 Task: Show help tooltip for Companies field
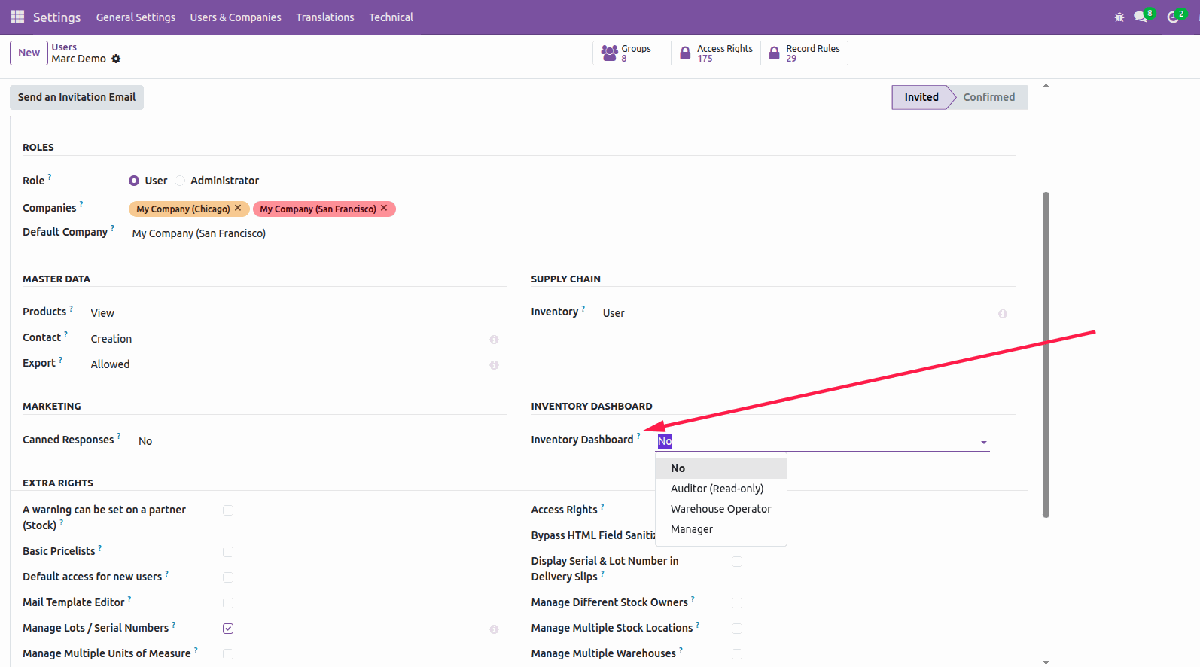81,205
